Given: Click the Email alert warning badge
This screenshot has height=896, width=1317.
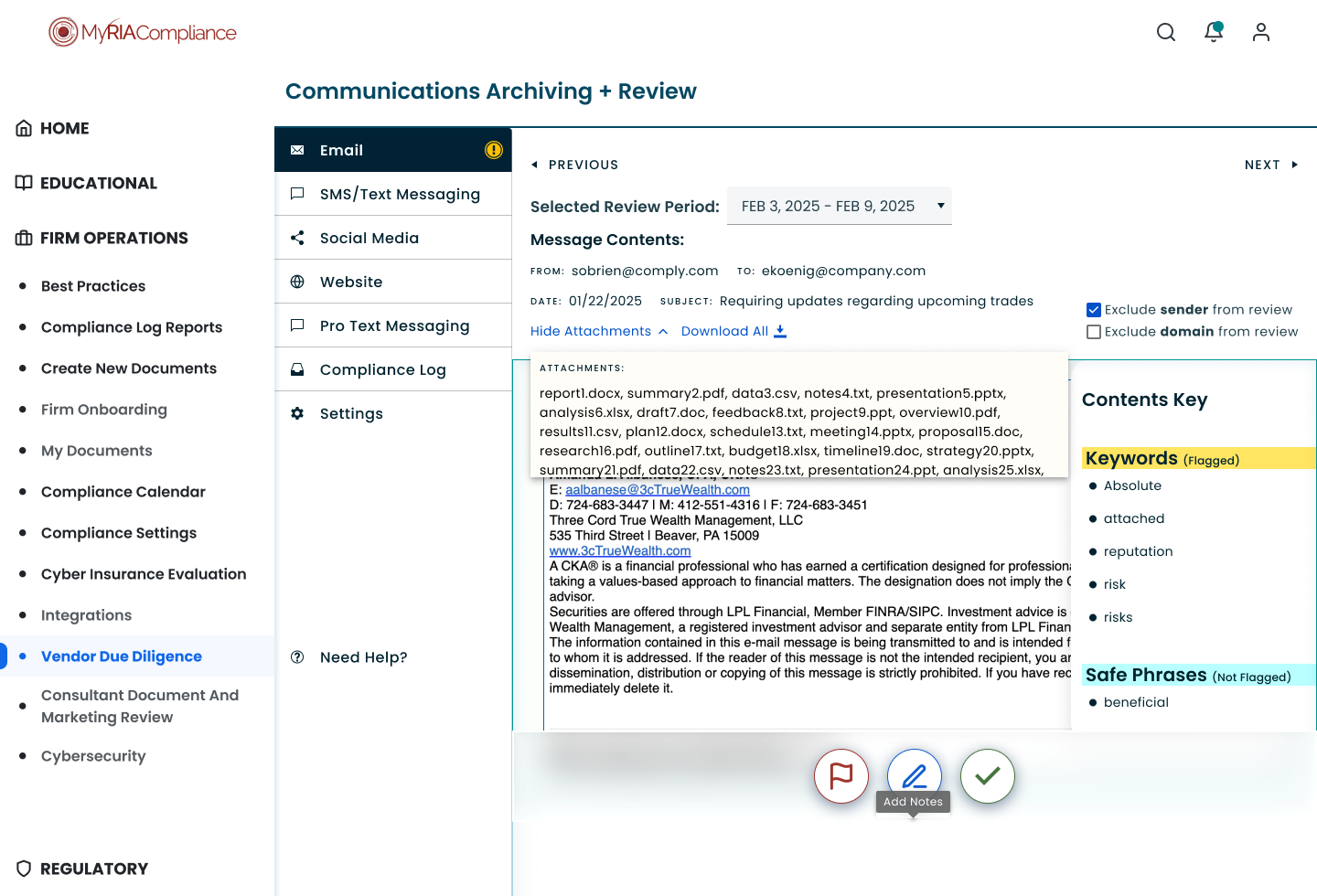Looking at the screenshot, I should point(494,150).
